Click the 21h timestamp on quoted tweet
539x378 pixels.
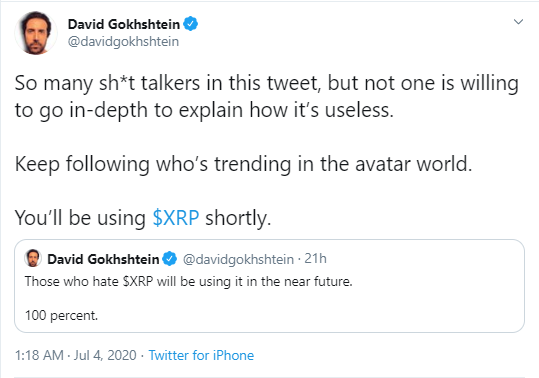[x=315, y=258]
